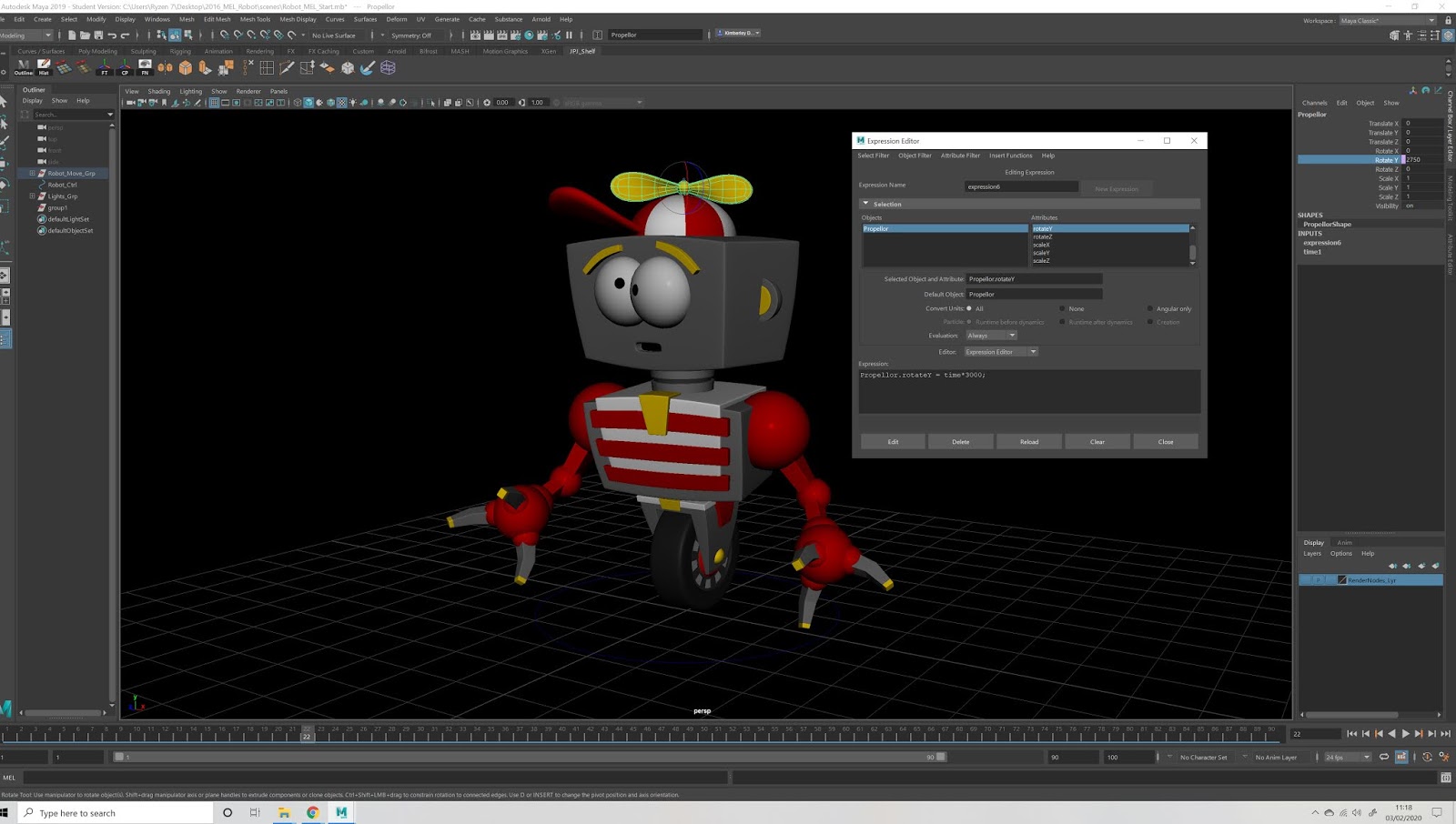Toggle loop playback icon
Image resolution: width=1456 pixels, height=824 pixels.
click(1384, 757)
